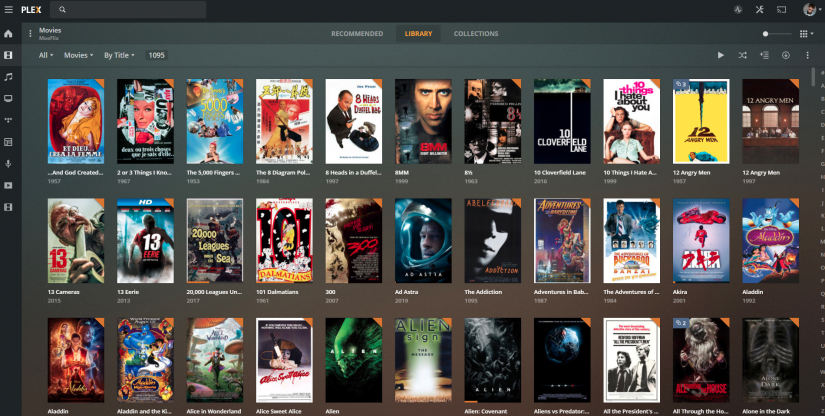Open the three-dot menu beside Movies title
This screenshot has width=825, height=416.
30,34
